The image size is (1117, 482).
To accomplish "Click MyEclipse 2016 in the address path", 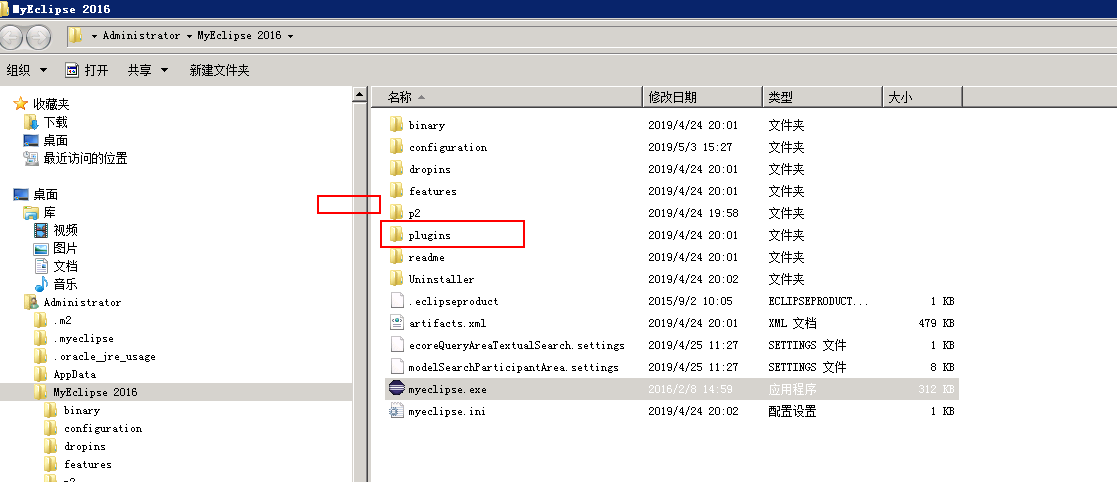I will point(239,36).
